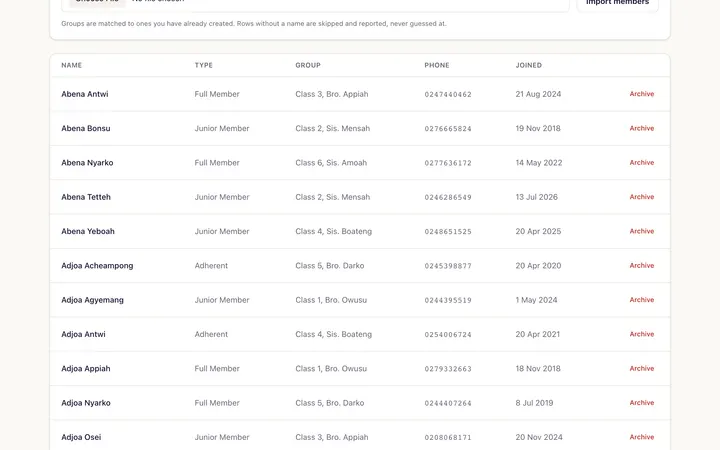
Task: Click phone number 0244407264
Action: pos(448,403)
